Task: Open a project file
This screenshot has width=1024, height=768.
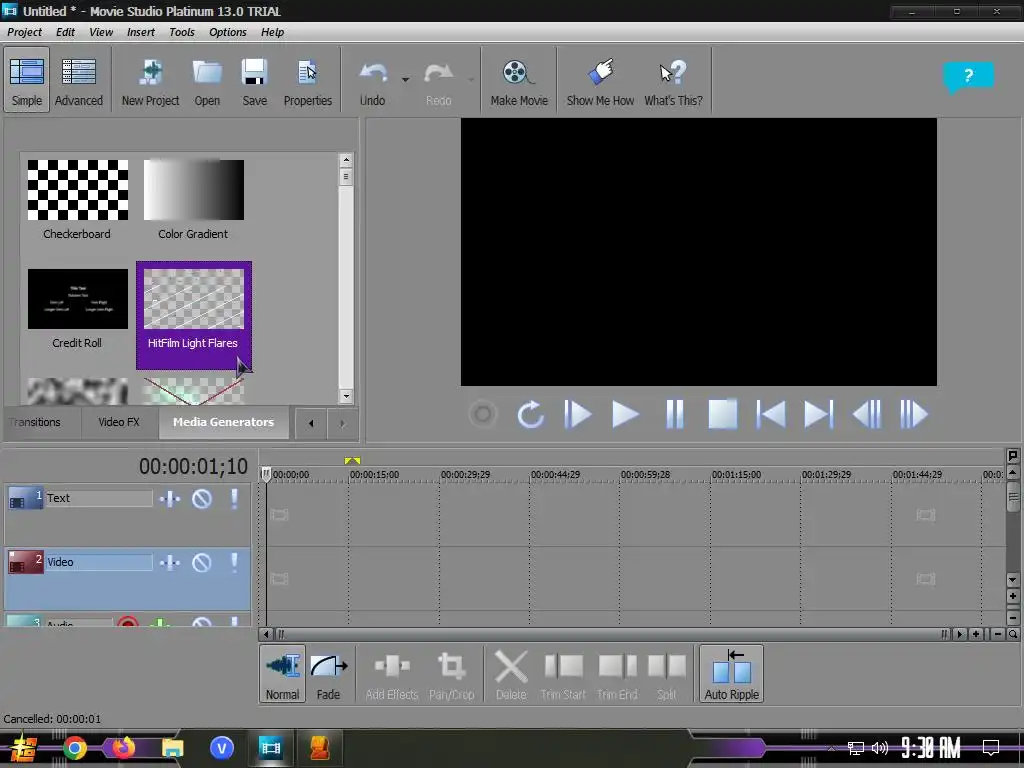Action: tap(207, 80)
